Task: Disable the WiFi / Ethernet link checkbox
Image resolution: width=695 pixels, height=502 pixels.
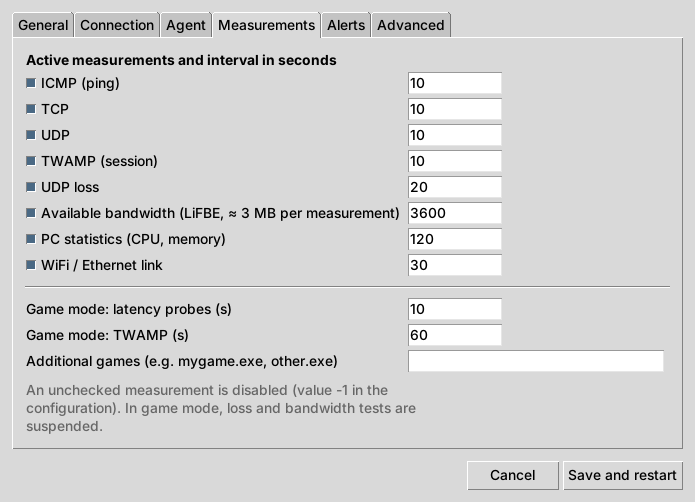Action: (31, 265)
